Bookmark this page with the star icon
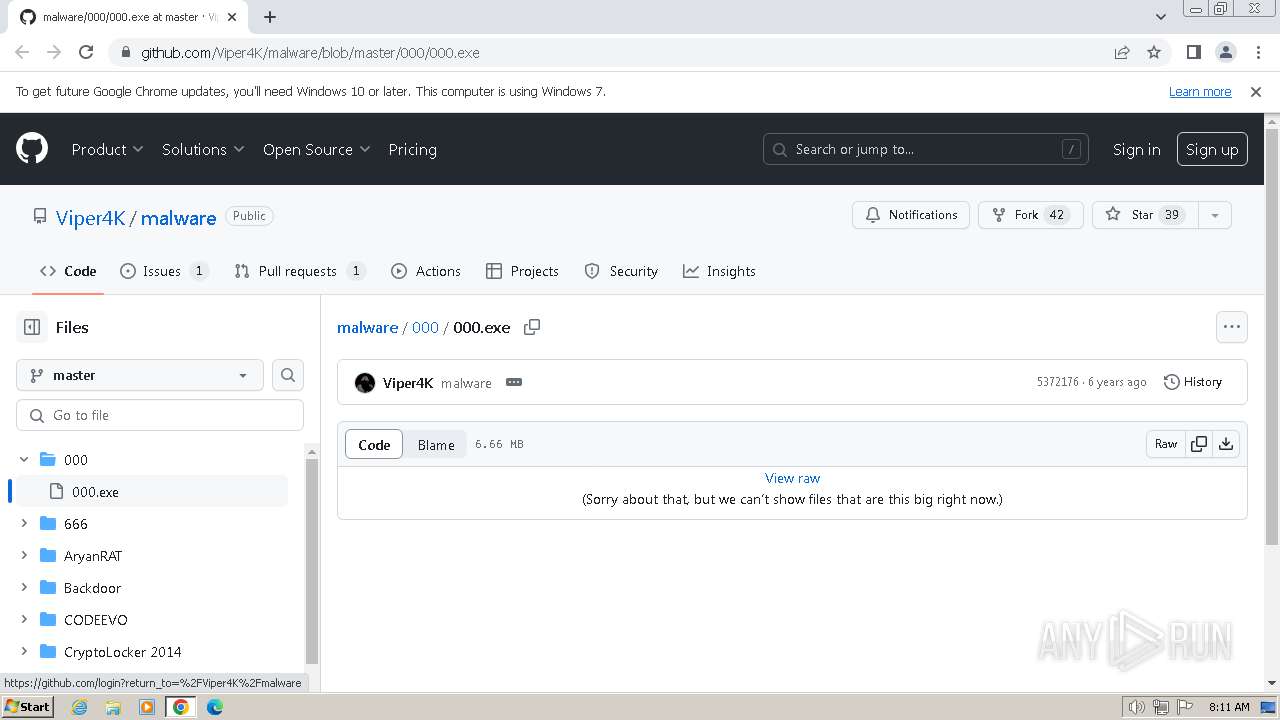This screenshot has height=720, width=1280. coord(1154,52)
